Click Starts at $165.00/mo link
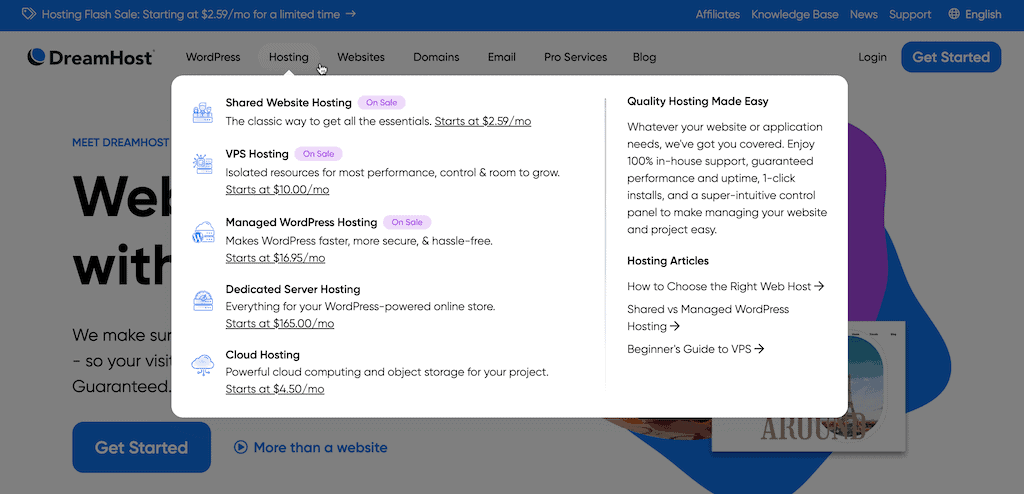Screen dimensions: 1024x494 pos(280,323)
